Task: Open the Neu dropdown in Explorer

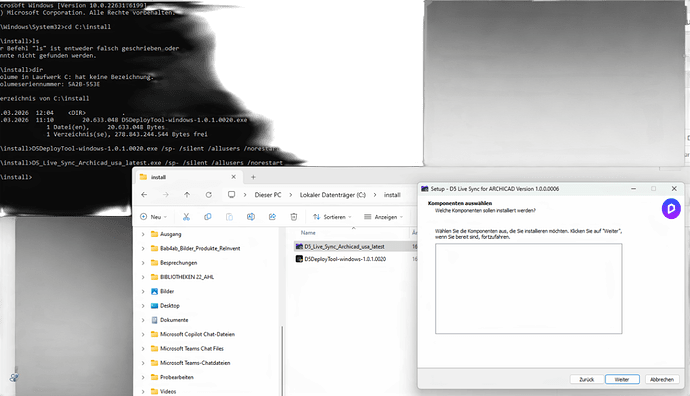Action: click(154, 216)
